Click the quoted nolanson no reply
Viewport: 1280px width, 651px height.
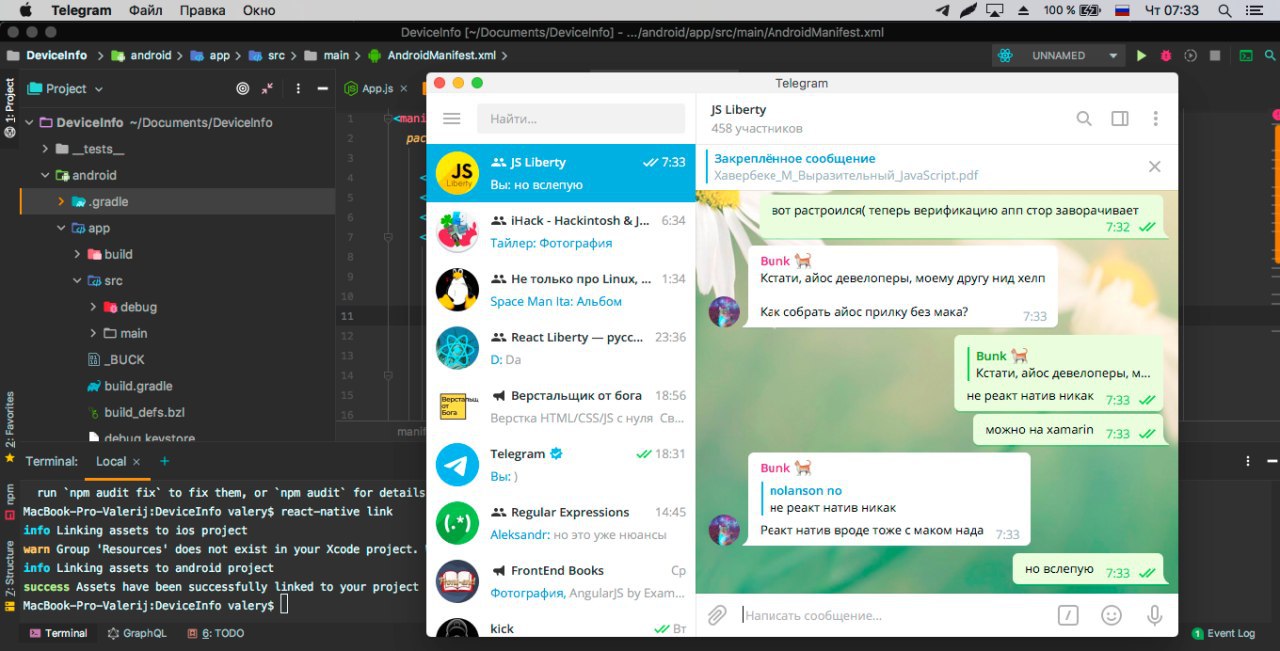click(833, 499)
